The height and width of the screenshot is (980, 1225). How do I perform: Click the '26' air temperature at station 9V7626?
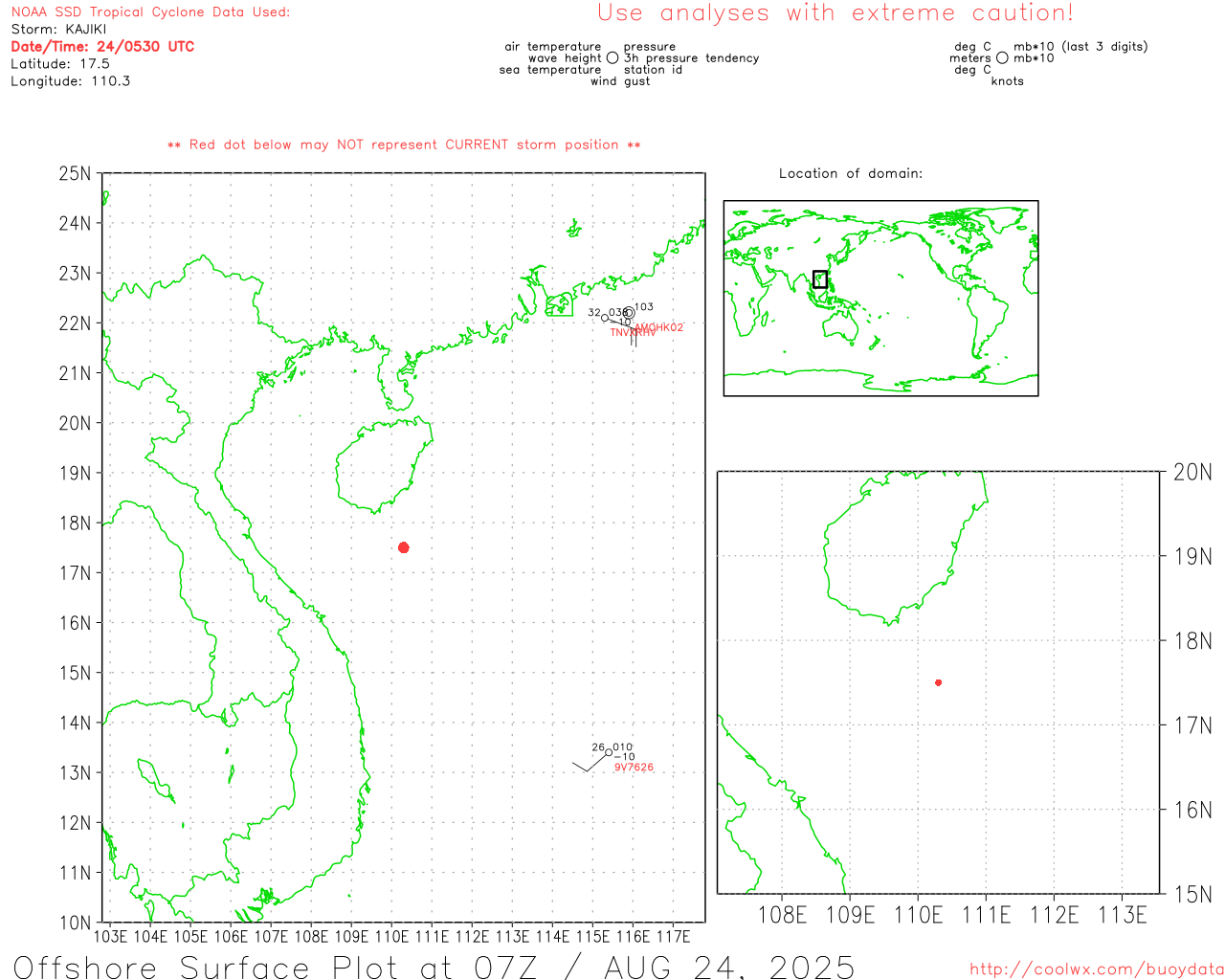click(598, 747)
